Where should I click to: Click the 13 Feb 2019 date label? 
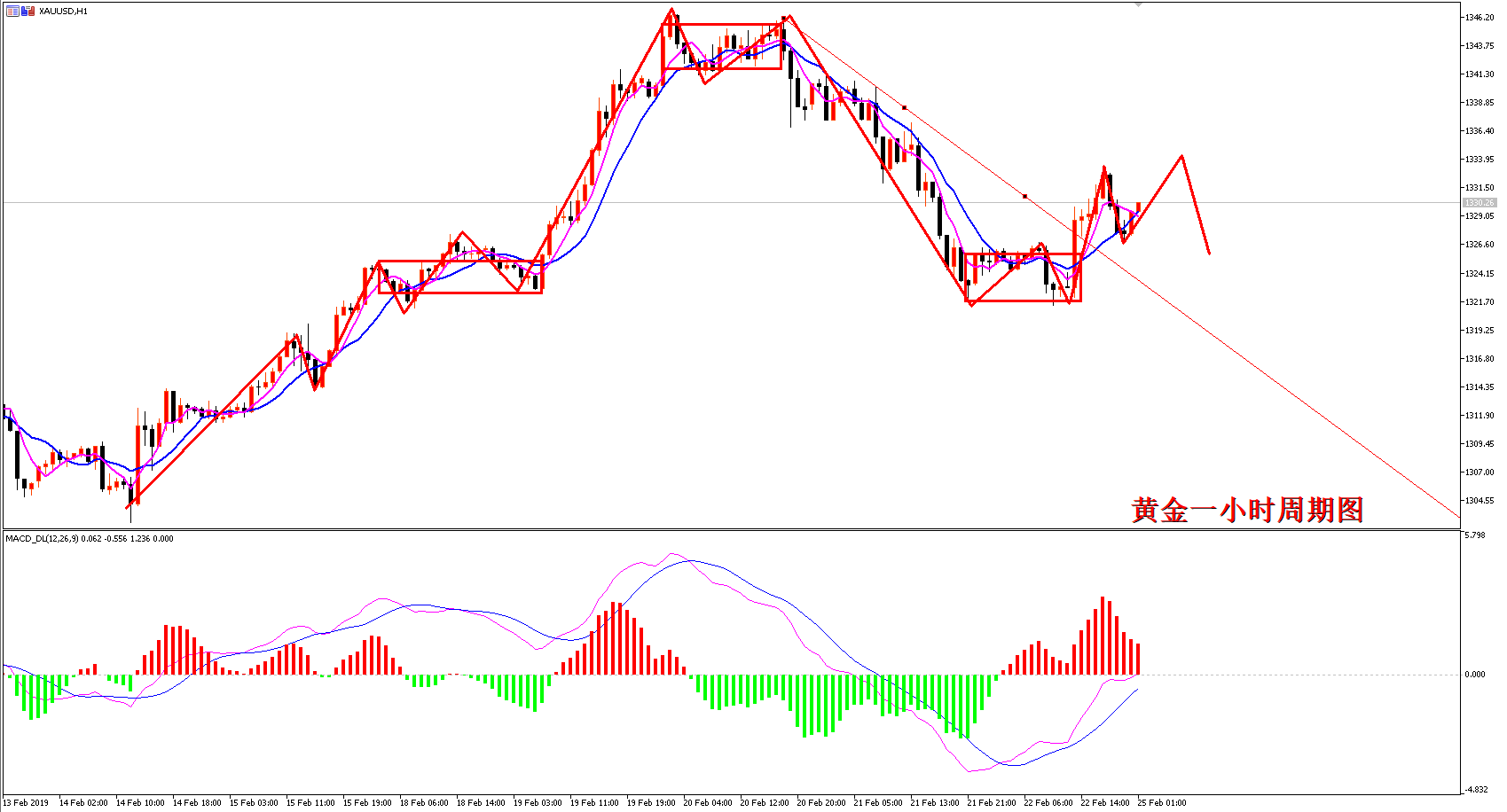pyautogui.click(x=26, y=803)
